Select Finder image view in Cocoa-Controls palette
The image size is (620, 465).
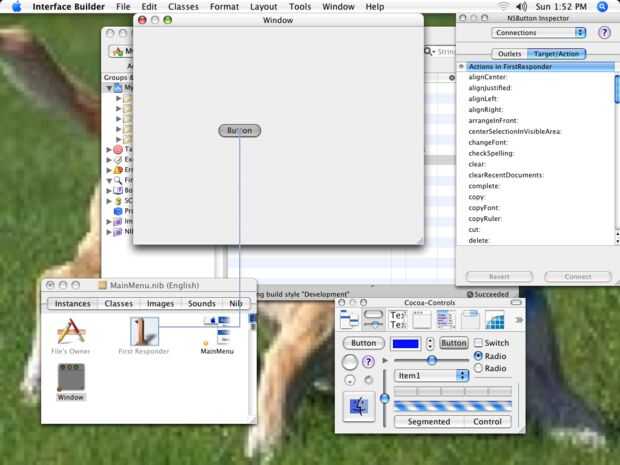[359, 406]
